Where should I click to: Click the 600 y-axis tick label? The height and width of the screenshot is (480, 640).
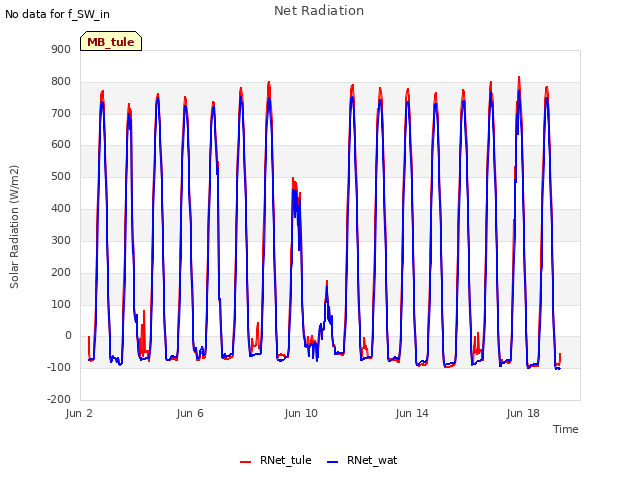(x=61, y=145)
